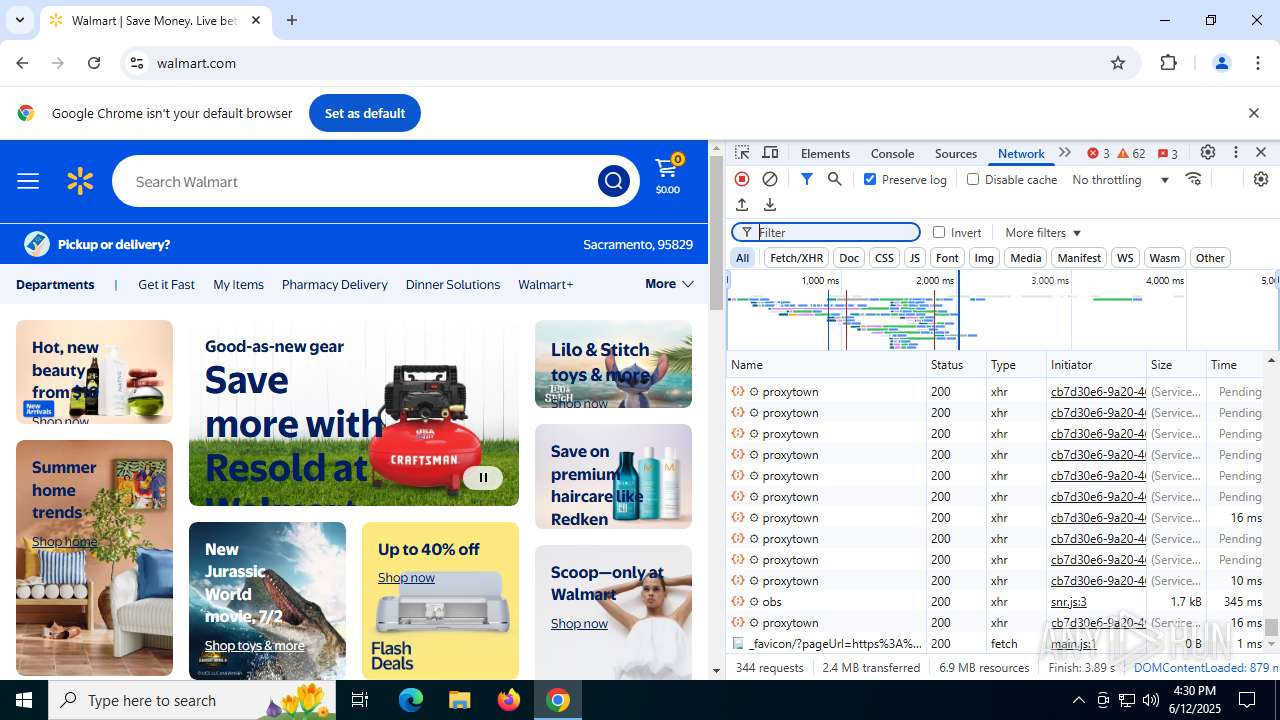Image resolution: width=1280 pixels, height=720 pixels.
Task: Click the network Filter input field
Action: (826, 232)
